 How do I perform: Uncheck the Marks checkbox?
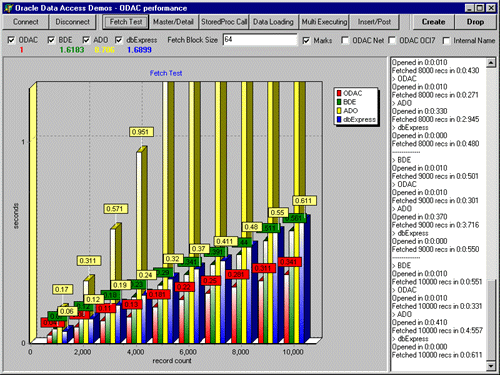(306, 40)
